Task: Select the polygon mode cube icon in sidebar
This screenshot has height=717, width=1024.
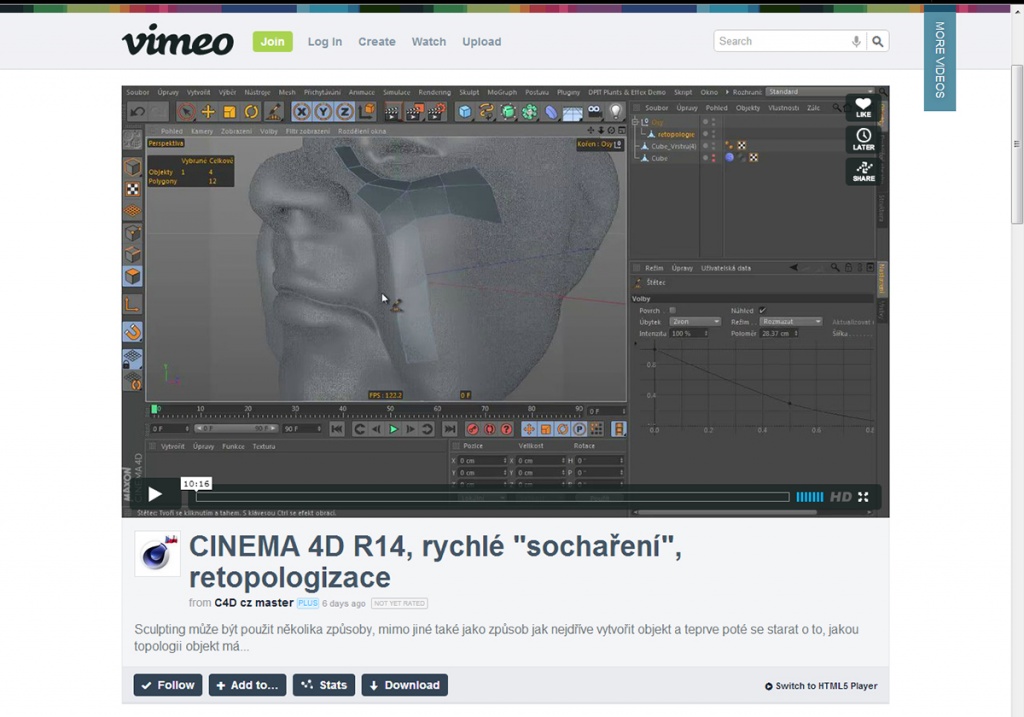Action: tap(133, 276)
